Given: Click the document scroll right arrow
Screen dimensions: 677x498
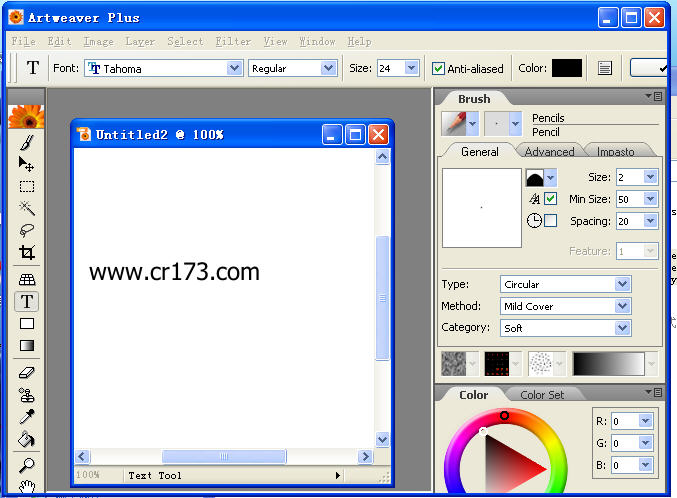Looking at the screenshot, I should click(365, 457).
